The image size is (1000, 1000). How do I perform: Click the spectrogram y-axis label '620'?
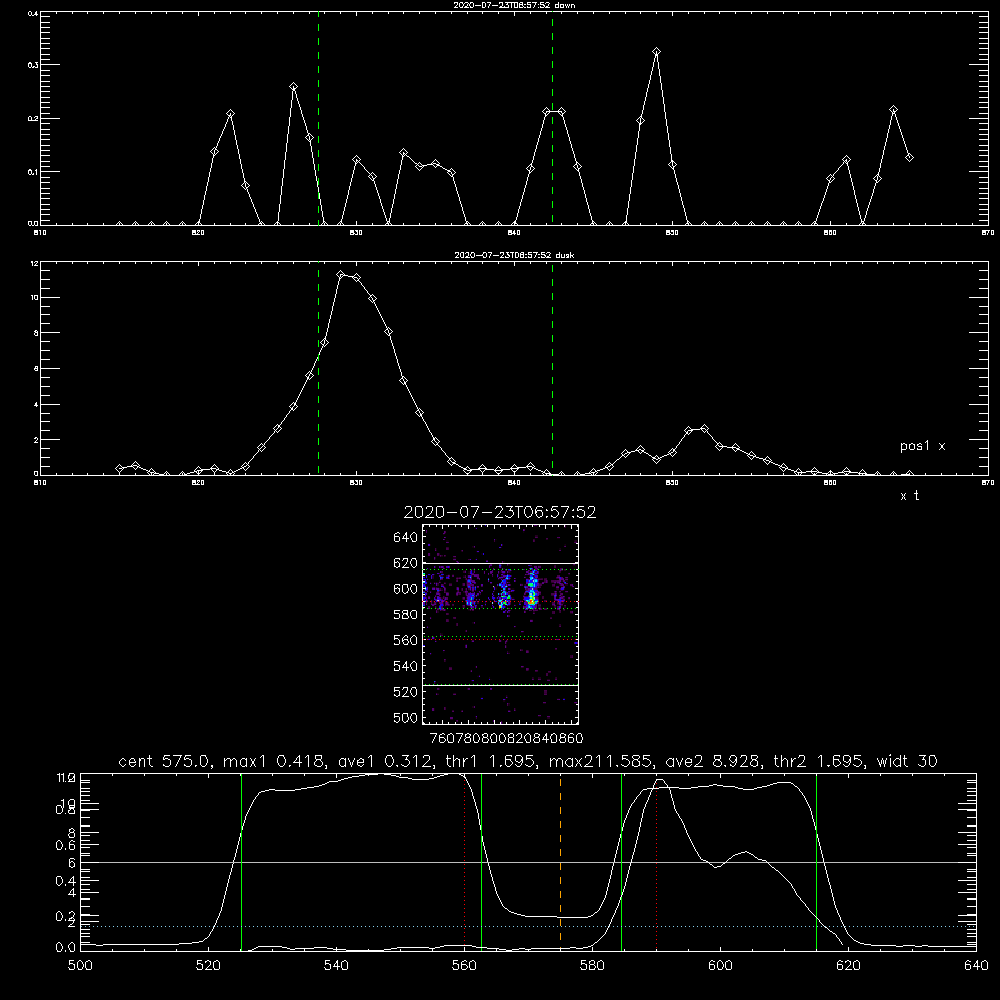tap(406, 563)
